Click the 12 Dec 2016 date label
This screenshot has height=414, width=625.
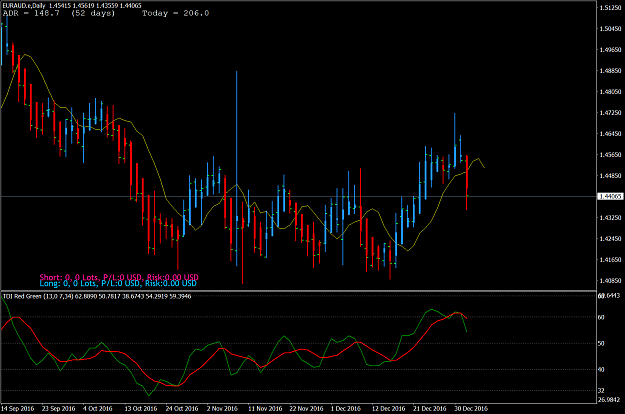coord(389,408)
